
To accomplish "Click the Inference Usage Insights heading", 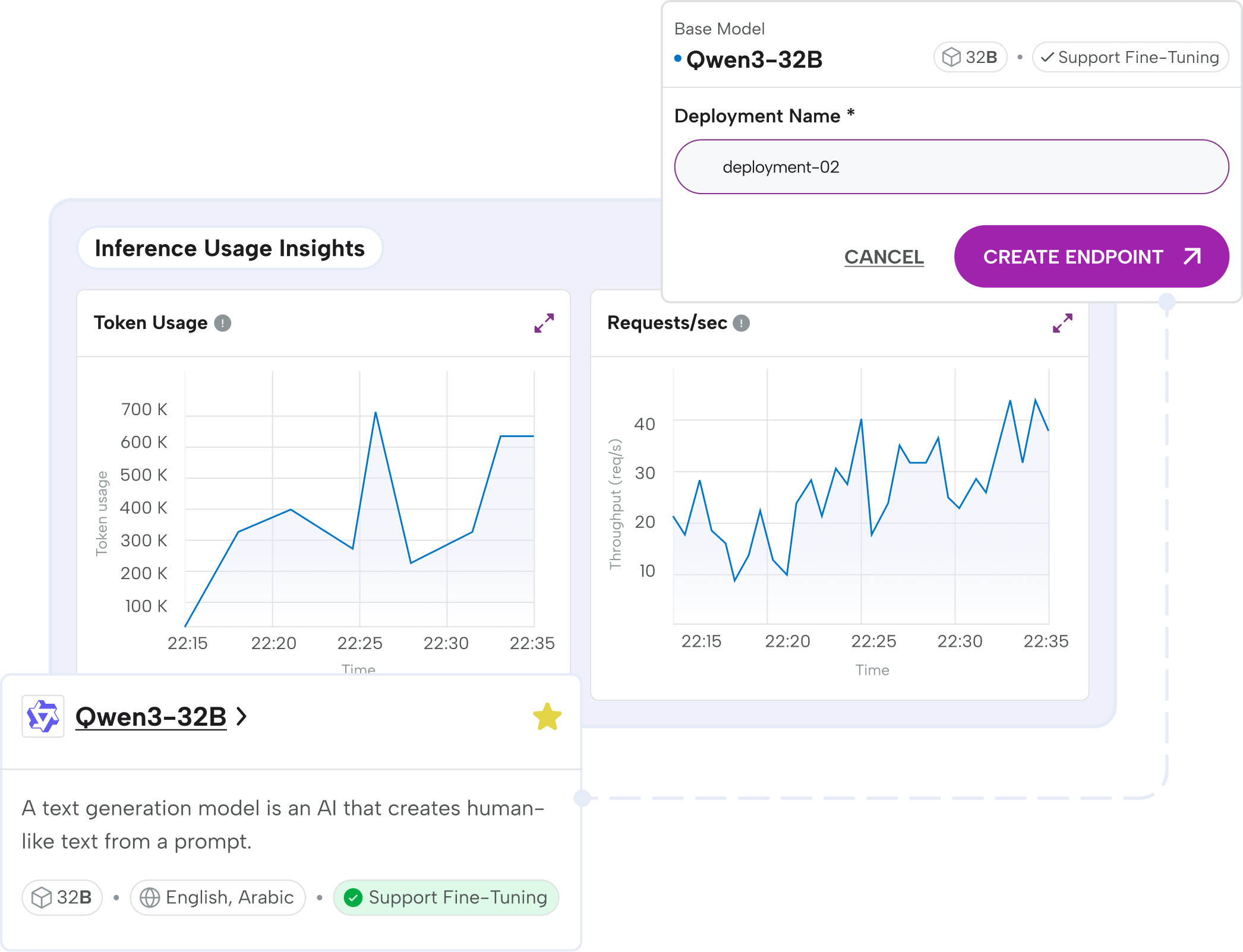I will (230, 248).
